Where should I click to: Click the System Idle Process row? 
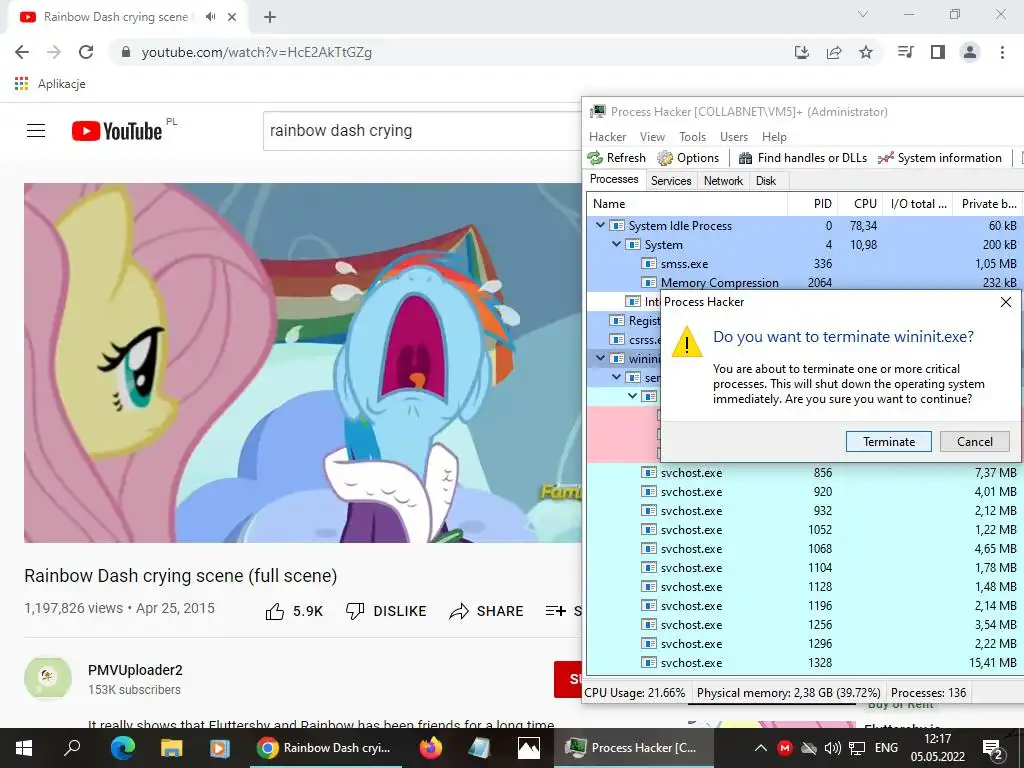tap(805, 225)
